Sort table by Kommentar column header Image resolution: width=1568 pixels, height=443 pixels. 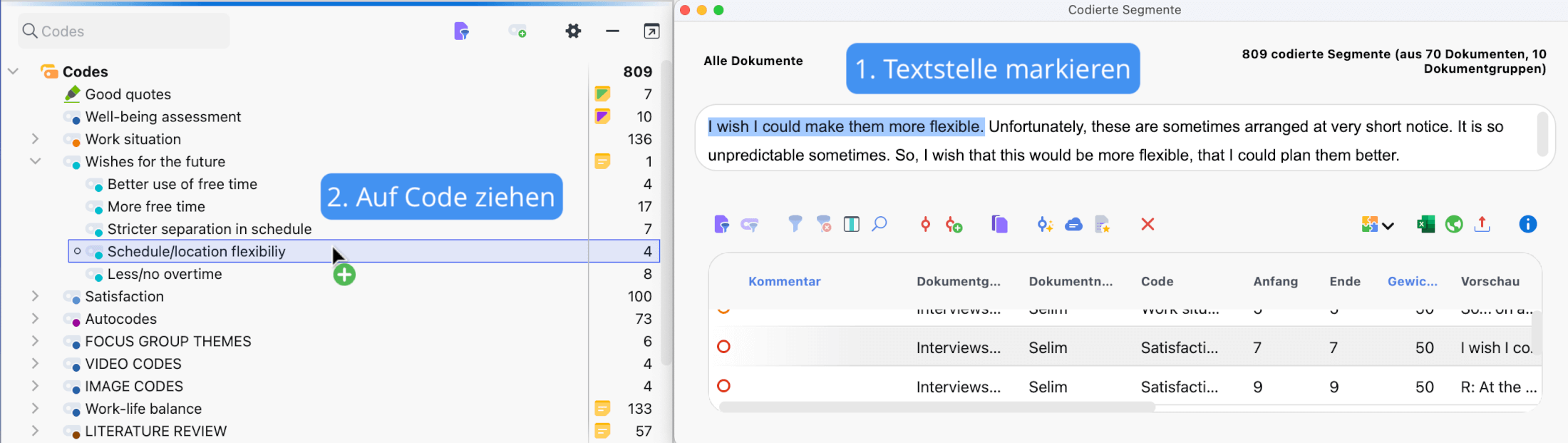click(x=784, y=281)
